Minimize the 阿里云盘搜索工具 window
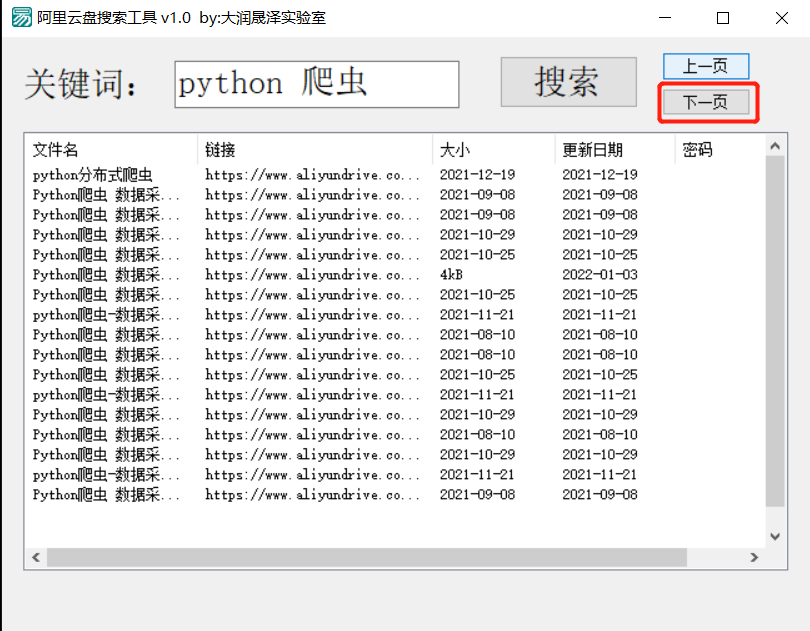The image size is (810, 631). pos(665,18)
